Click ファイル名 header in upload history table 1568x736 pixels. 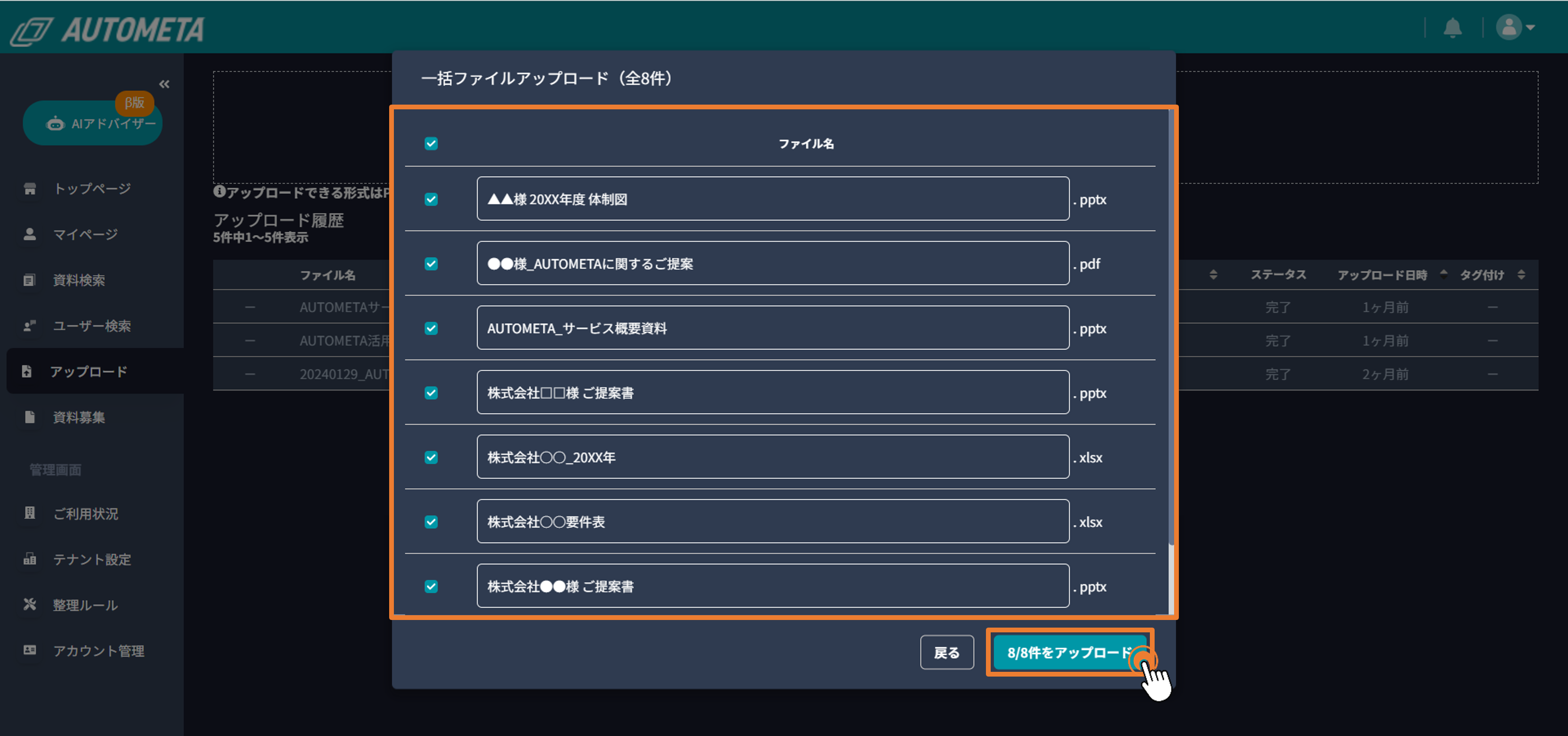pos(327,275)
